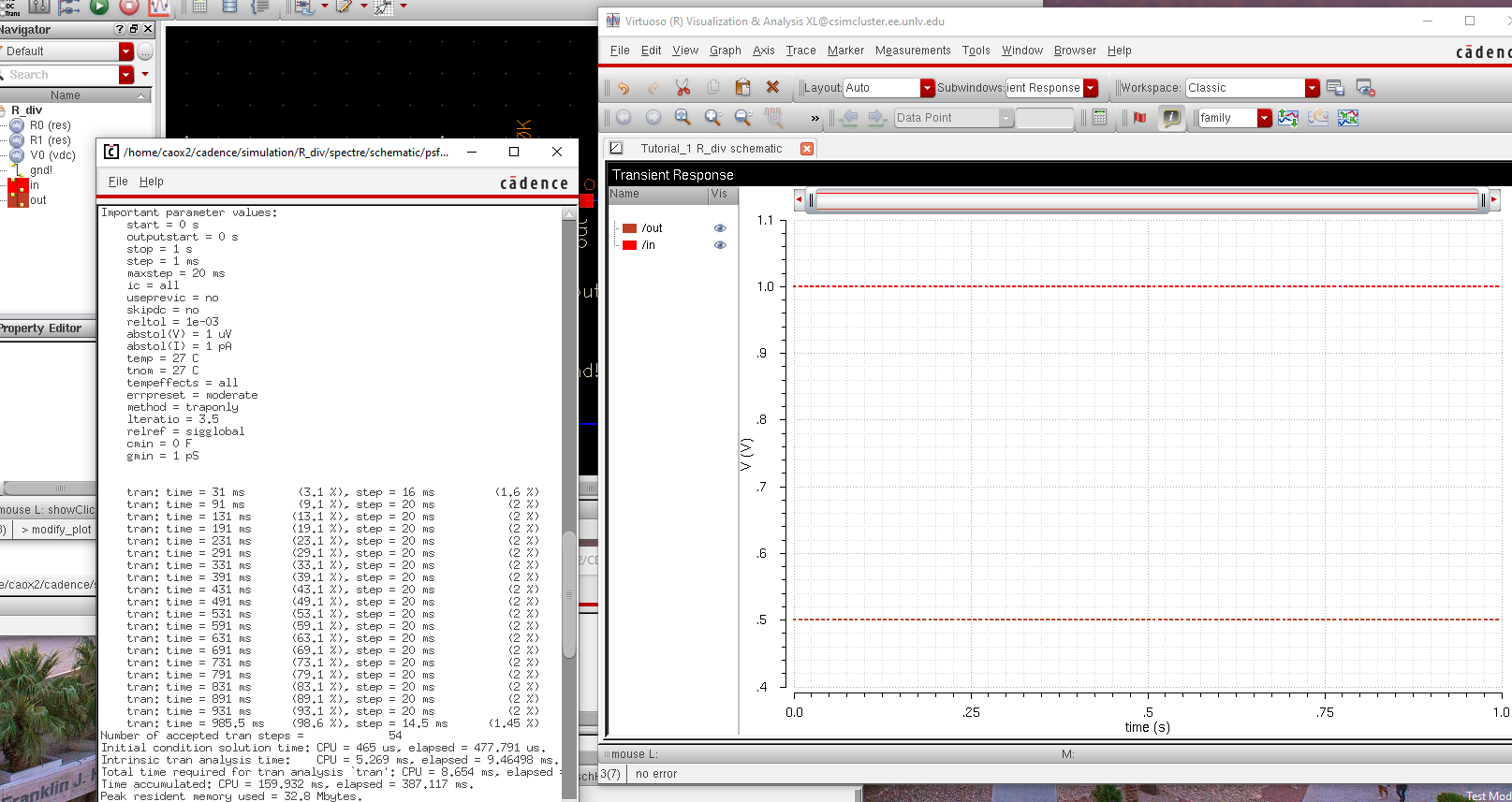Viewport: 1512px width, 802px height.
Task: Click the /in trace color swatch
Action: (x=629, y=245)
